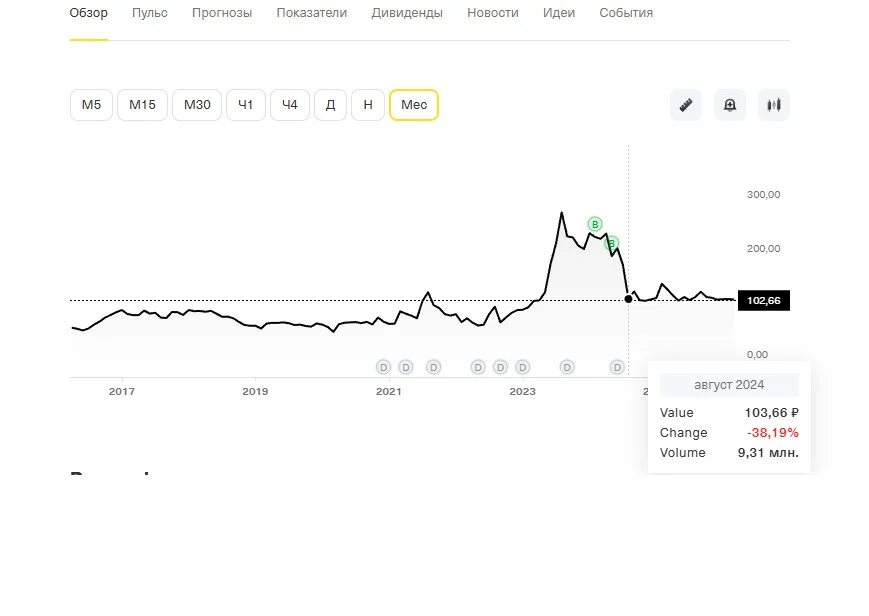Open the ruler measurement tool
Screen dimensions: 869x616
686,105
